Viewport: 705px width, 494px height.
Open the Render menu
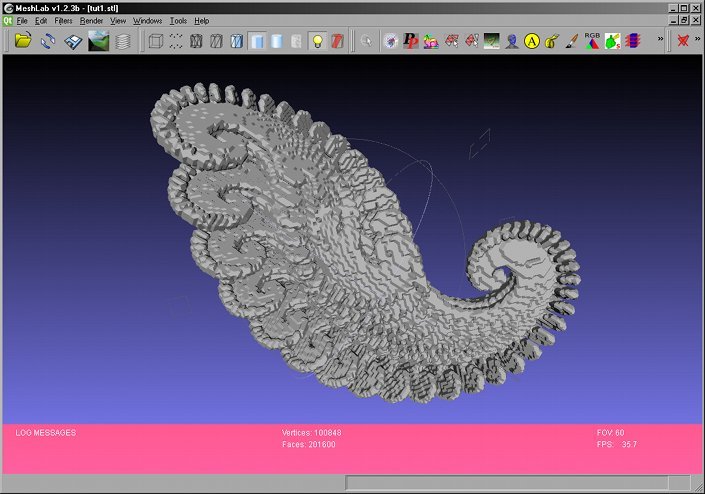91,20
